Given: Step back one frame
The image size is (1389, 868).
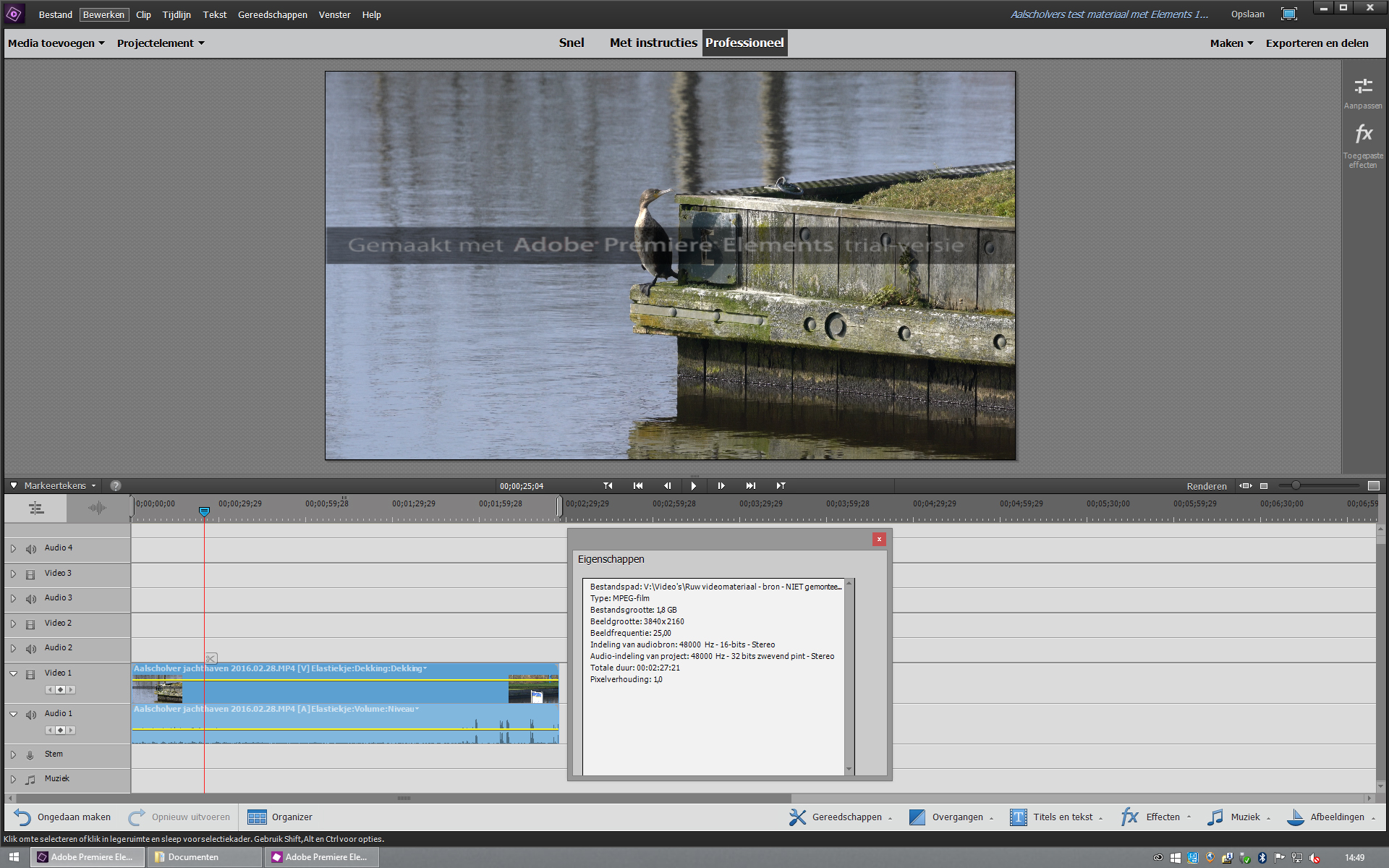Looking at the screenshot, I should tap(667, 486).
